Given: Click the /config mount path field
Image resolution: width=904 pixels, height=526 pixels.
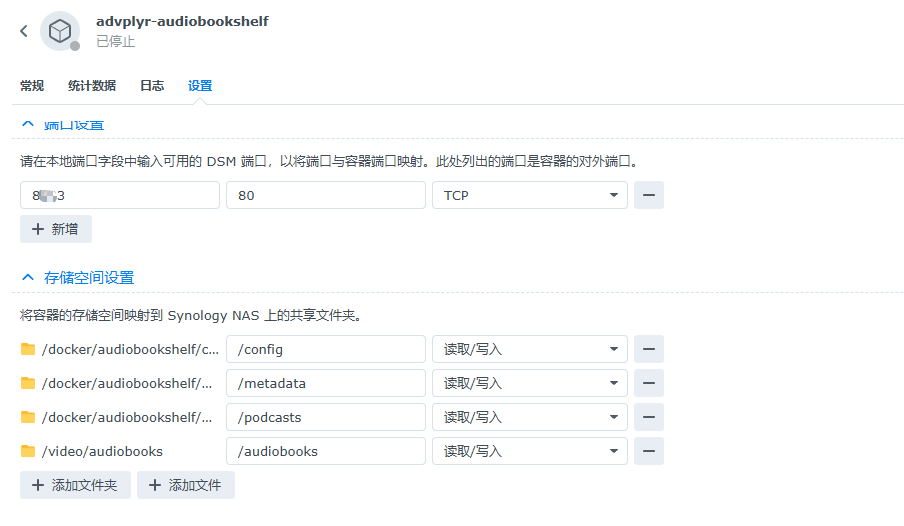Looking at the screenshot, I should (326, 349).
